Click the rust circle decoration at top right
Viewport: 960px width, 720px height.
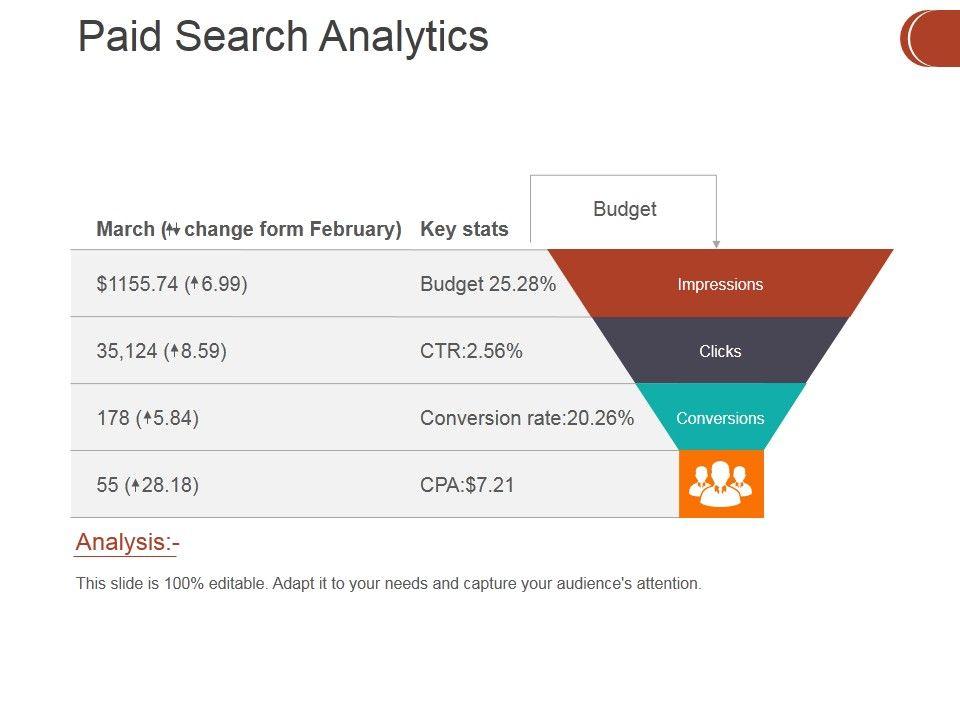[x=931, y=38]
